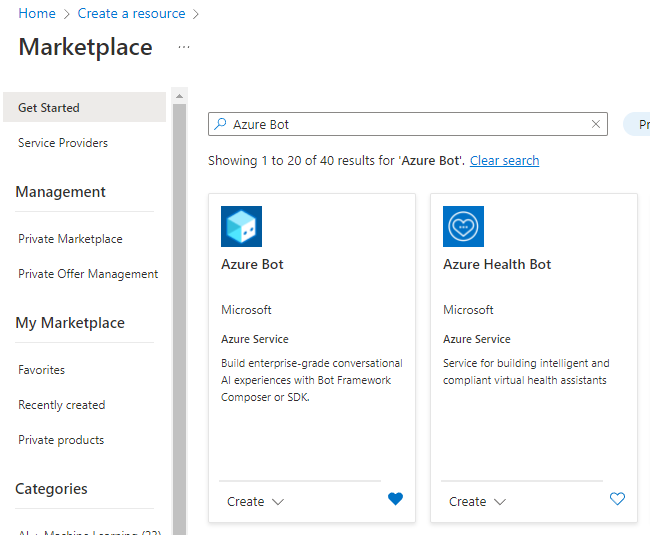Click the magnifier search icon in the search box
The image size is (650, 535).
pos(220,124)
